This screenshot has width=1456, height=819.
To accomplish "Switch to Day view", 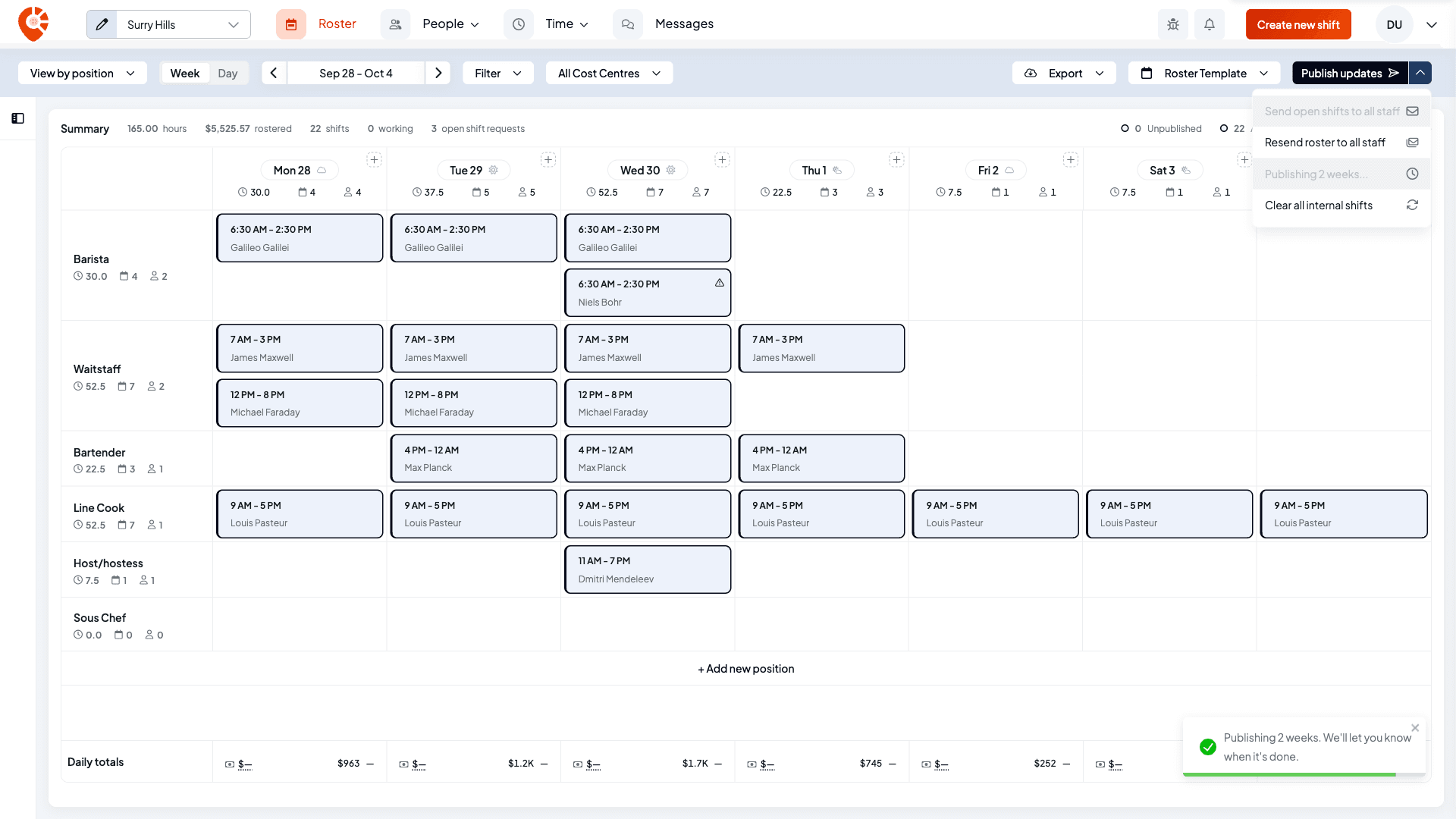I will click(x=227, y=73).
